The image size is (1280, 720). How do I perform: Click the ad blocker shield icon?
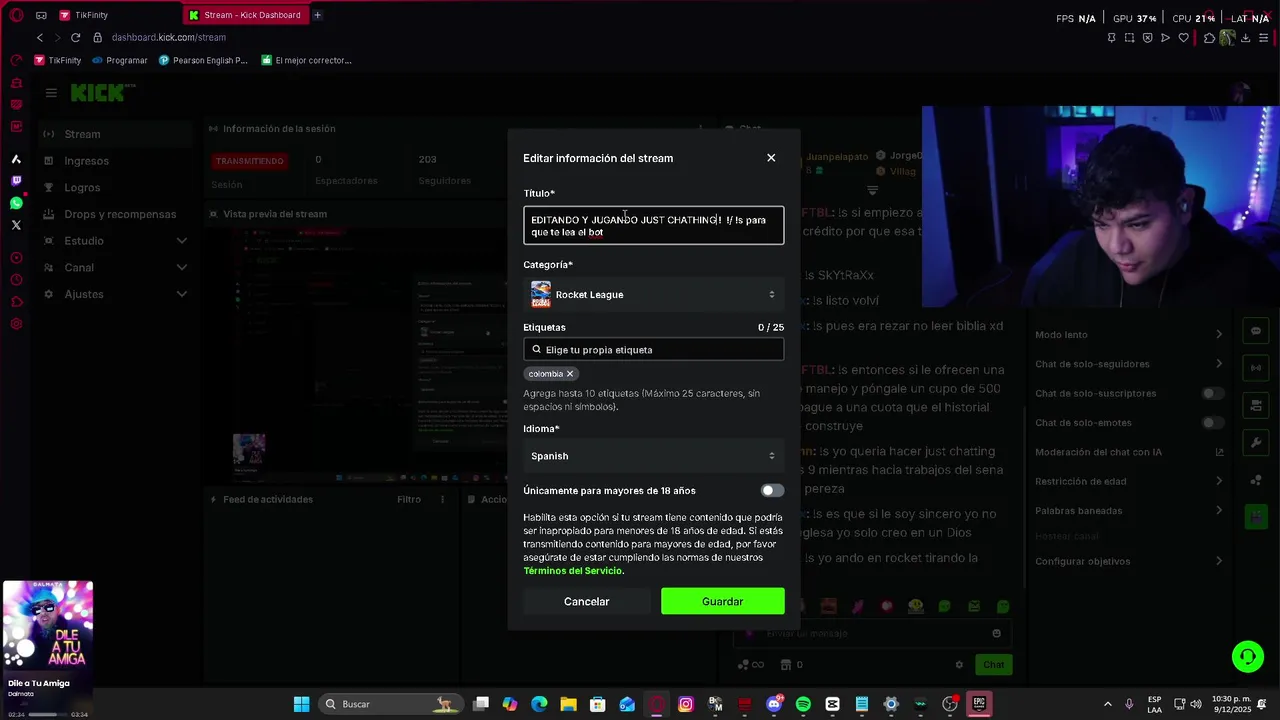pyautogui.click(x=1148, y=38)
